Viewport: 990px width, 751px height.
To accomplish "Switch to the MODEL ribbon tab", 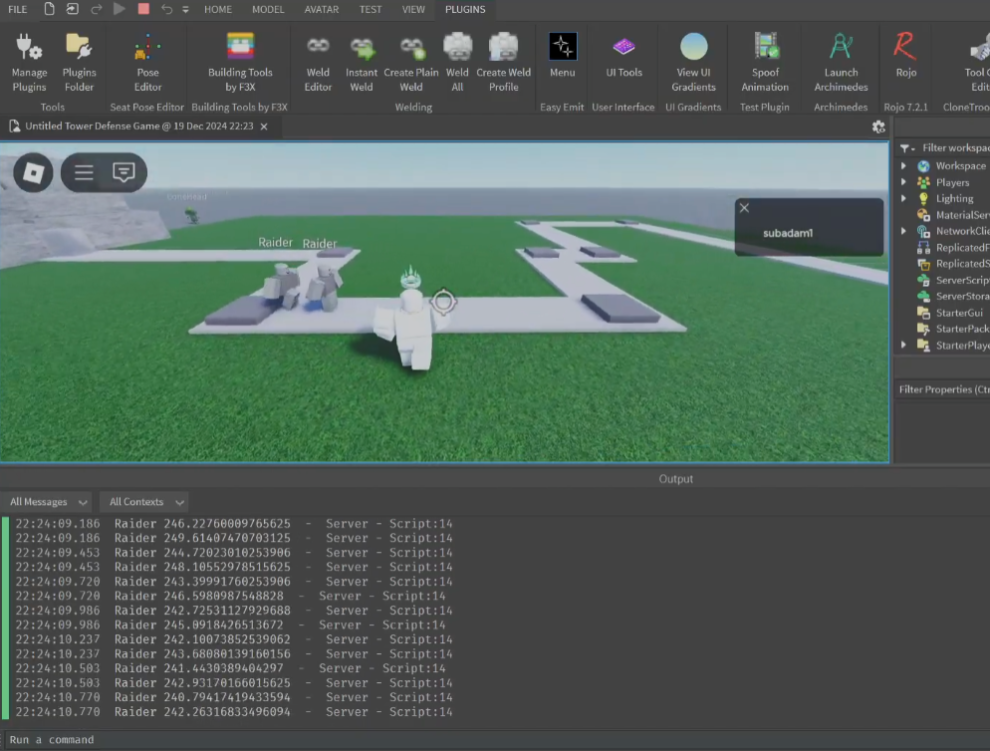I will point(268,9).
